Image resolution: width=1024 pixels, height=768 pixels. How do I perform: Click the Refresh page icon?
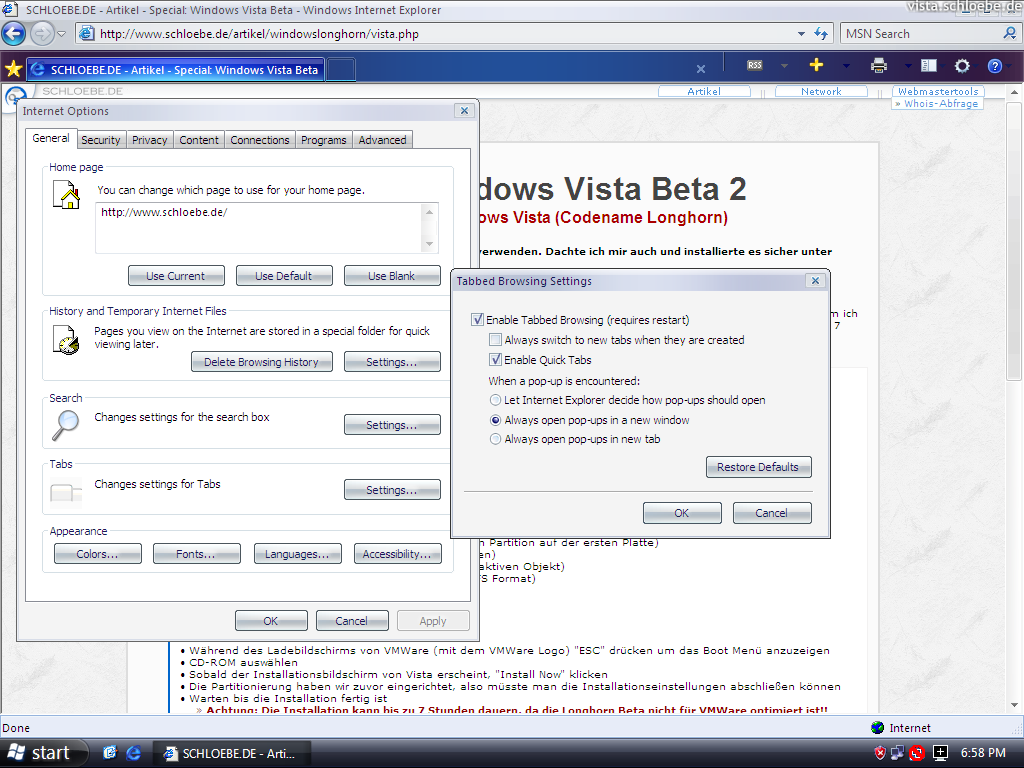[x=820, y=33]
